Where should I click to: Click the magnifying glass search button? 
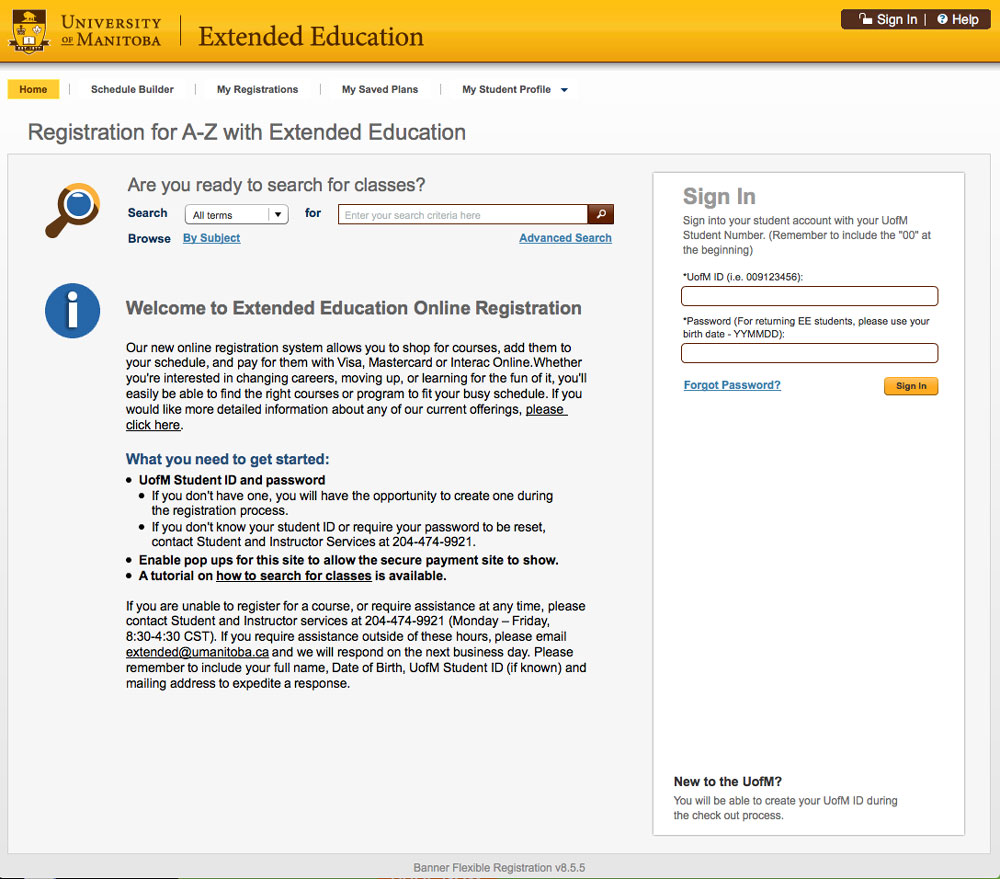[x=601, y=214]
